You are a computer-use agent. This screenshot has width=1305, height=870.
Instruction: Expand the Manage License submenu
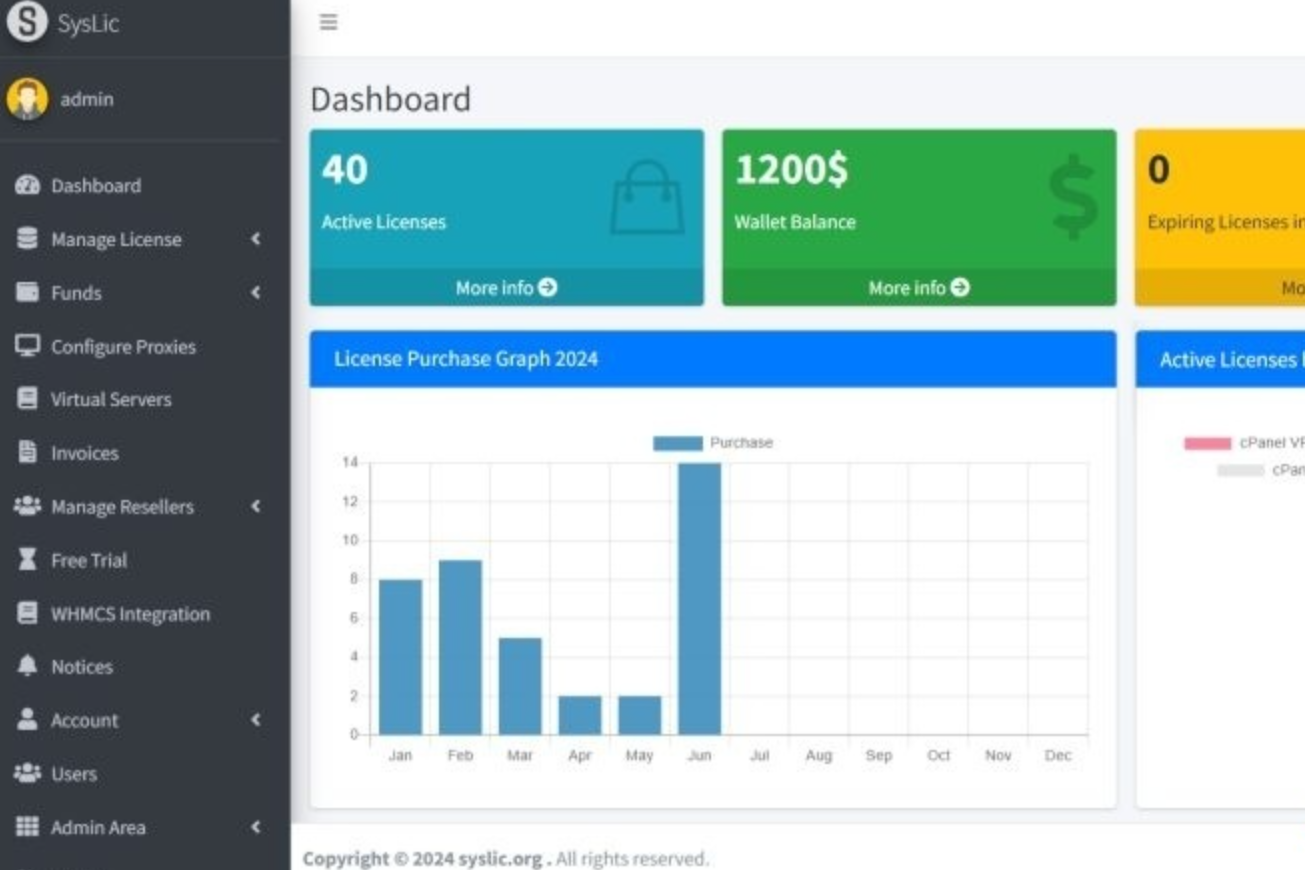(256, 239)
